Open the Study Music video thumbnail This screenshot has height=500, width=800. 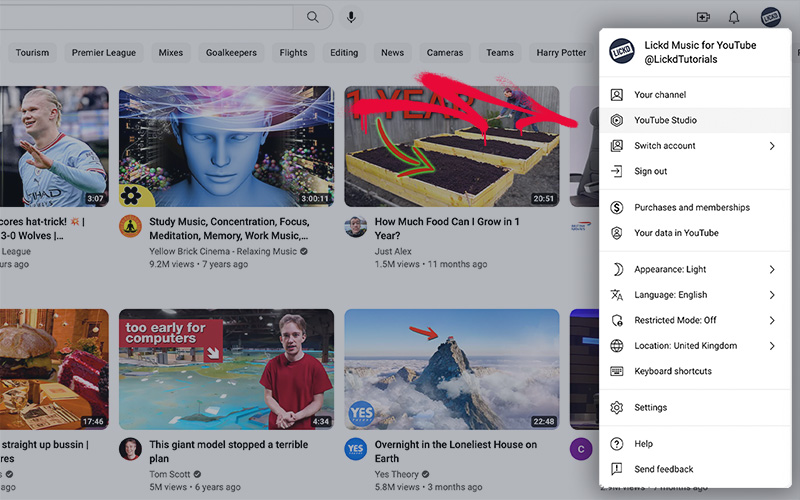coord(227,146)
